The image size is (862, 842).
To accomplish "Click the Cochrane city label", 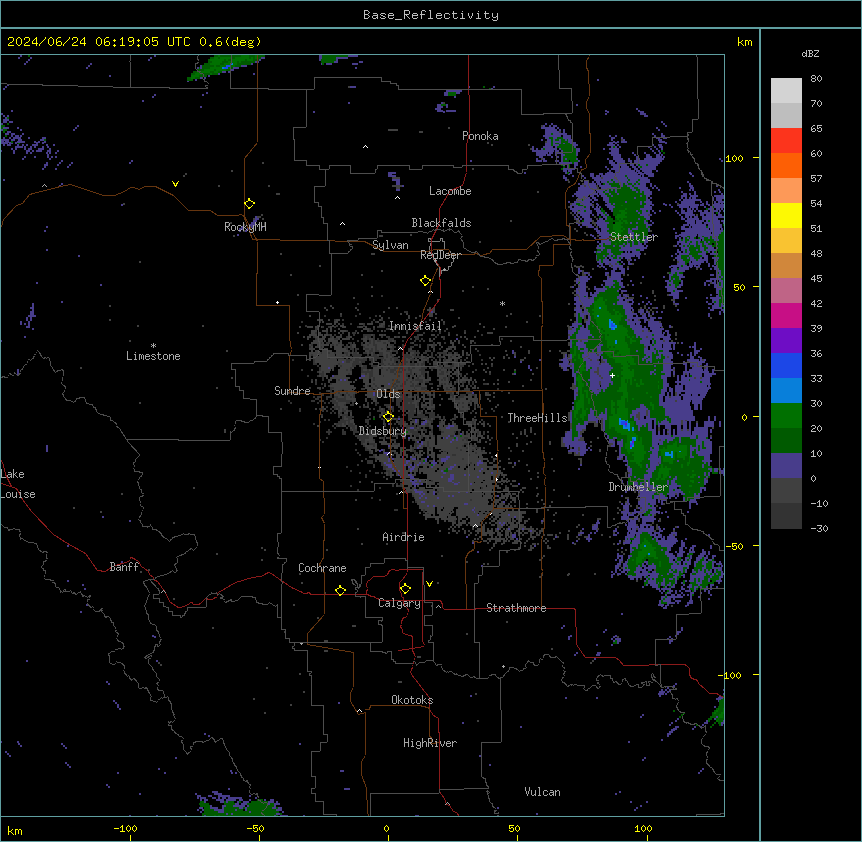I will click(322, 568).
